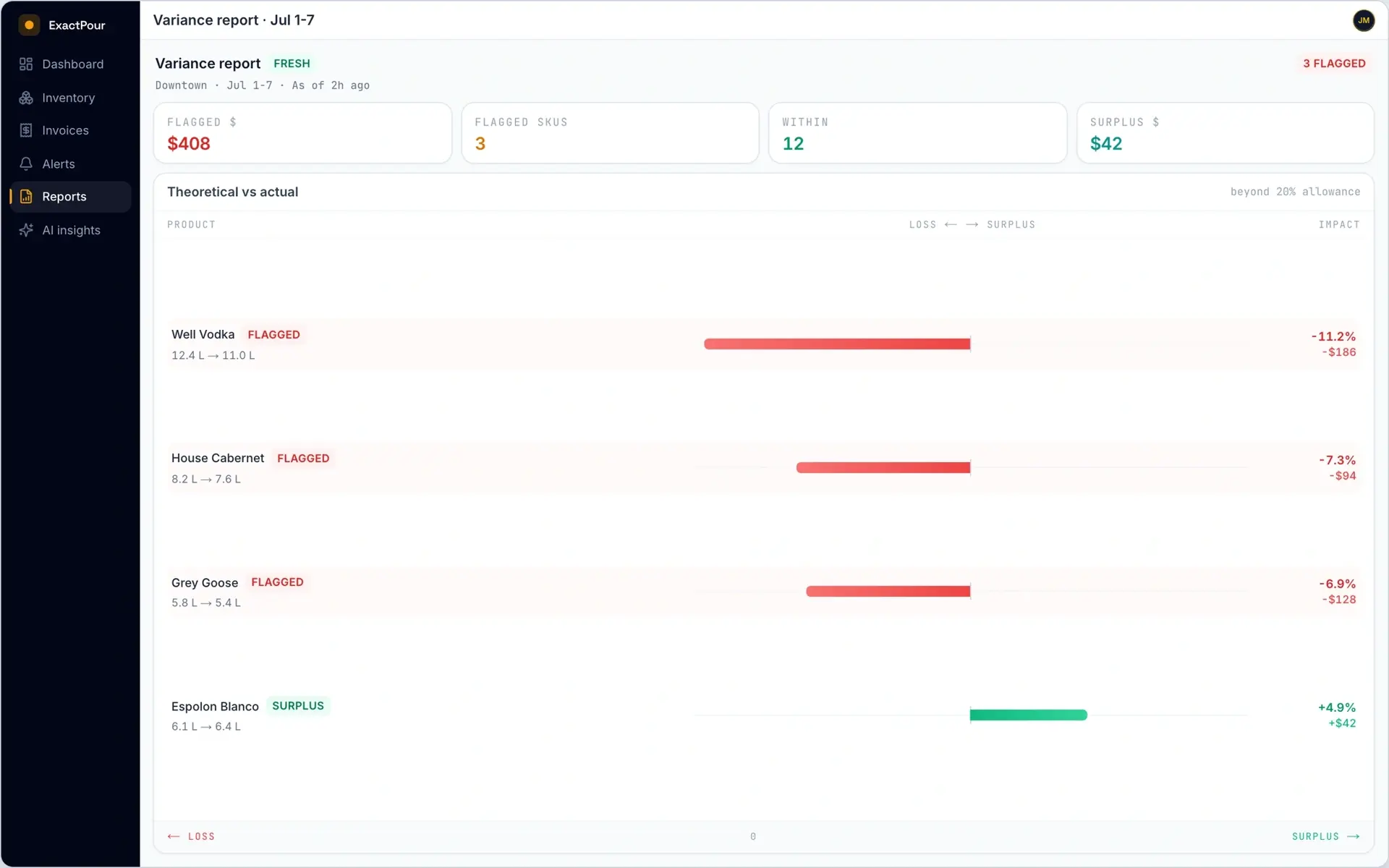The height and width of the screenshot is (868, 1389).
Task: Click the Flagged SKUs card
Action: (610, 133)
